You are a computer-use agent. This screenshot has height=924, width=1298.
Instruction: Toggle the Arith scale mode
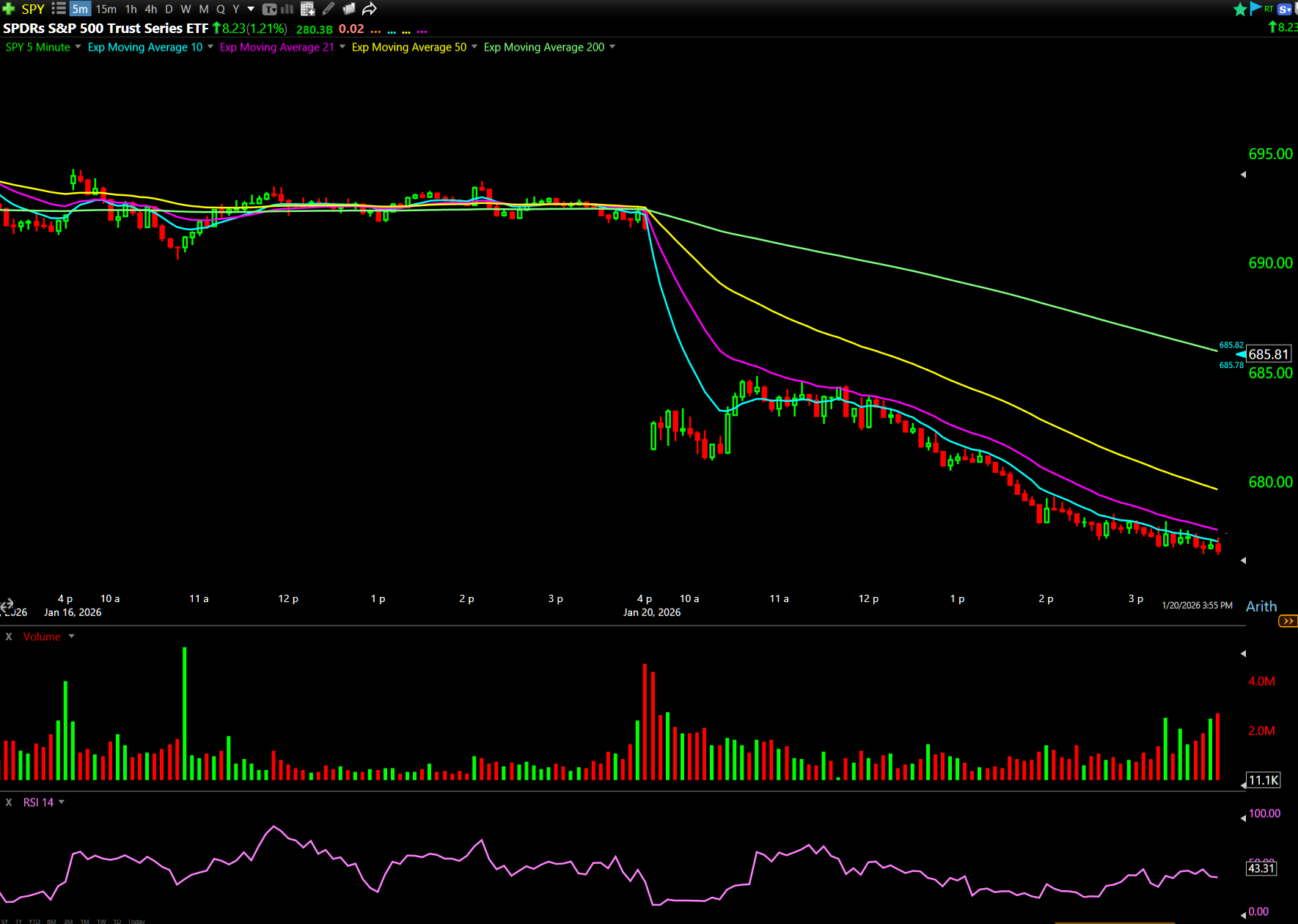click(1261, 606)
